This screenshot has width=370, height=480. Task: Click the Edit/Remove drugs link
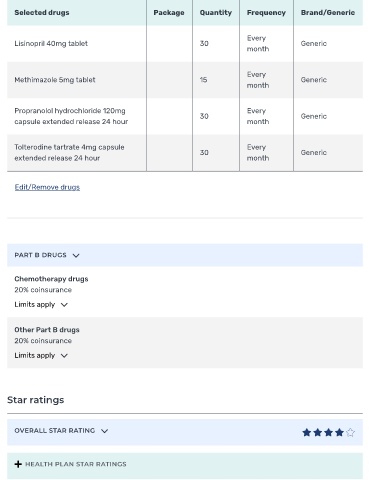(47, 187)
